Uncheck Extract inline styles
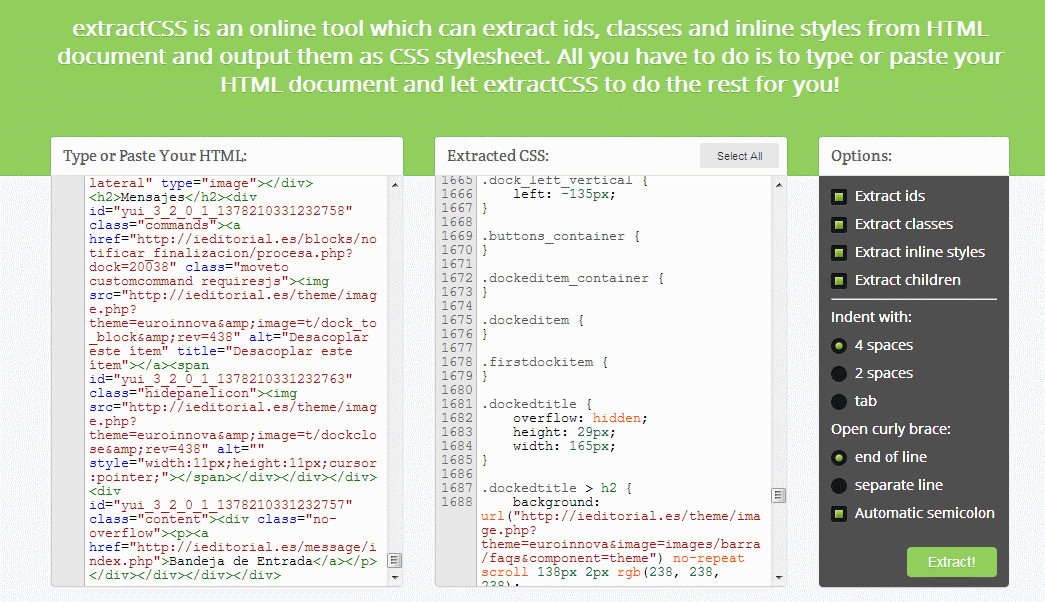The height and width of the screenshot is (602, 1045). pyautogui.click(x=839, y=252)
